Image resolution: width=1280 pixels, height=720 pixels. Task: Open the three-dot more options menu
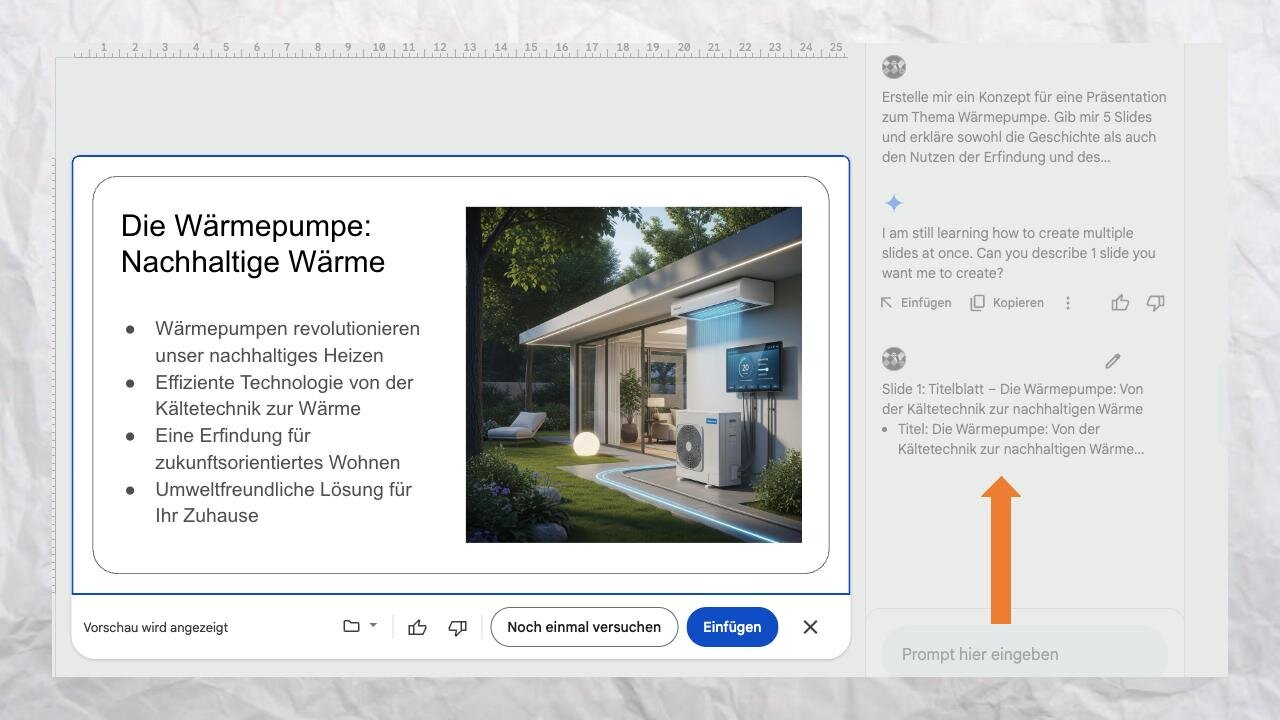(x=1068, y=303)
